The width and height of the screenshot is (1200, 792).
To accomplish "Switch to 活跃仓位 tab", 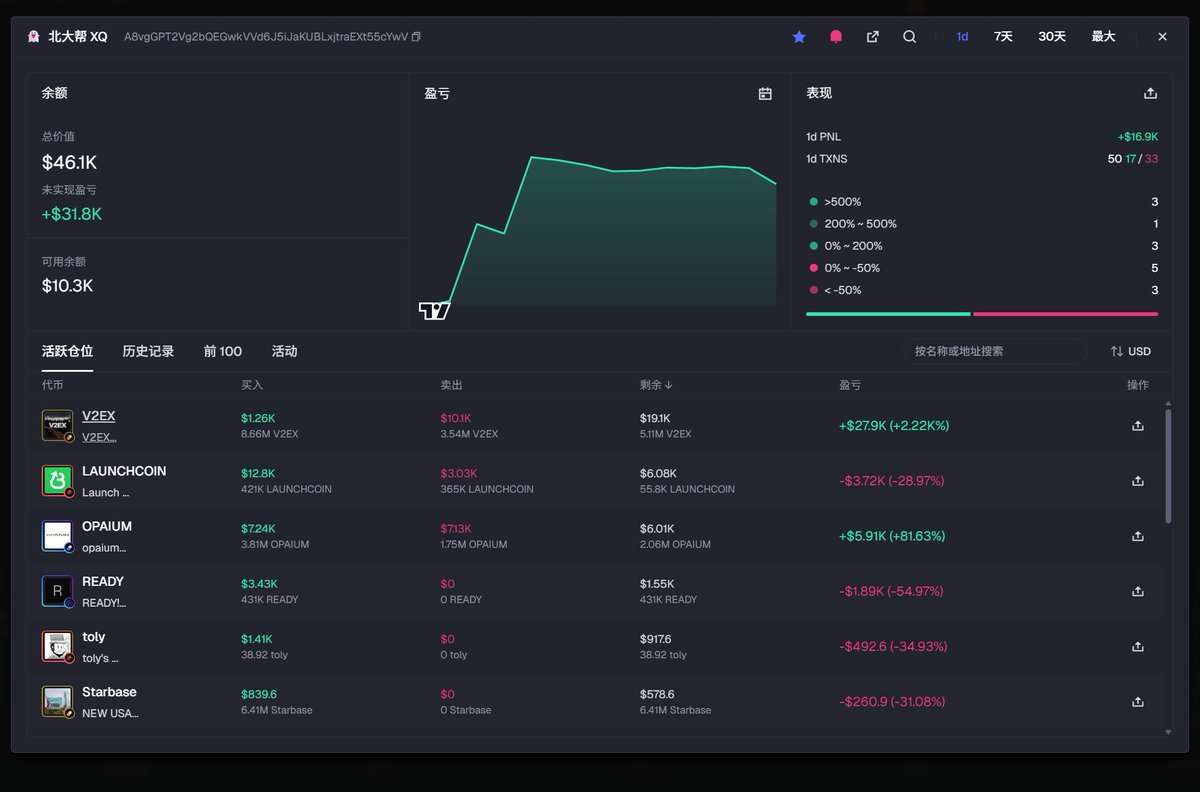I will tap(67, 351).
